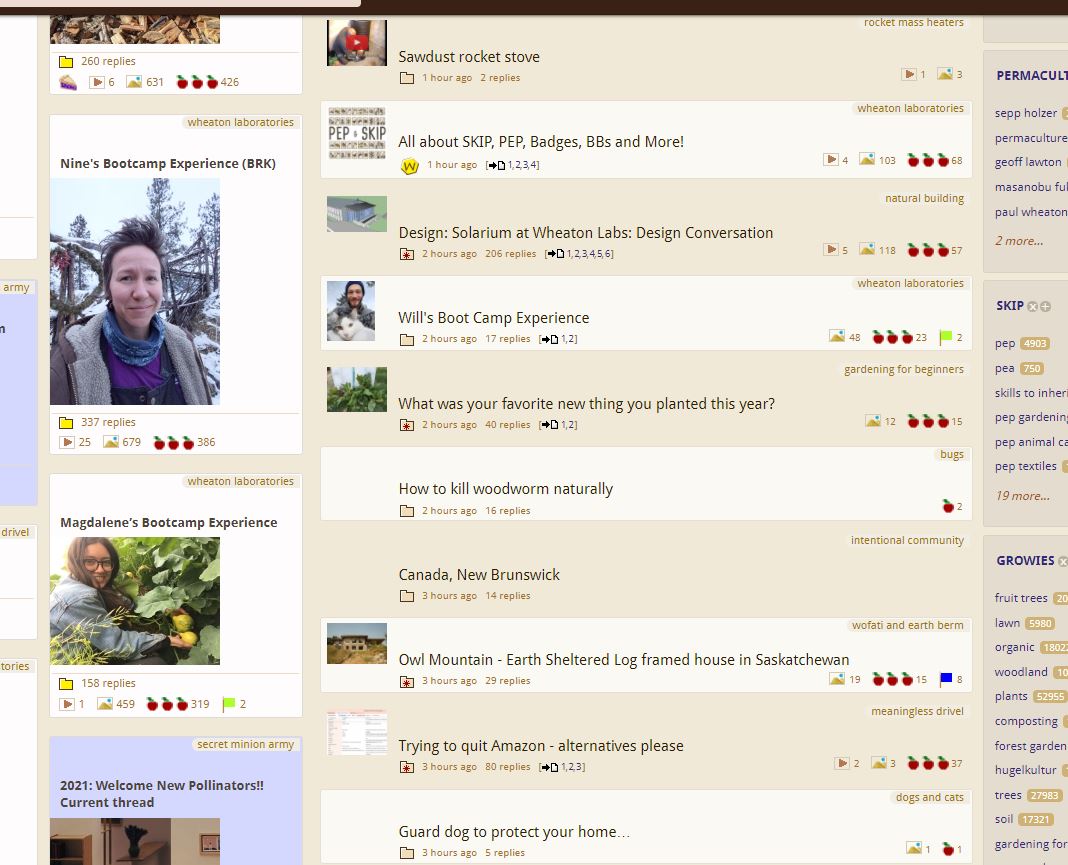
Task: Click the wiki badge icon under the SKIP, PEP thread
Action: pyautogui.click(x=409, y=166)
